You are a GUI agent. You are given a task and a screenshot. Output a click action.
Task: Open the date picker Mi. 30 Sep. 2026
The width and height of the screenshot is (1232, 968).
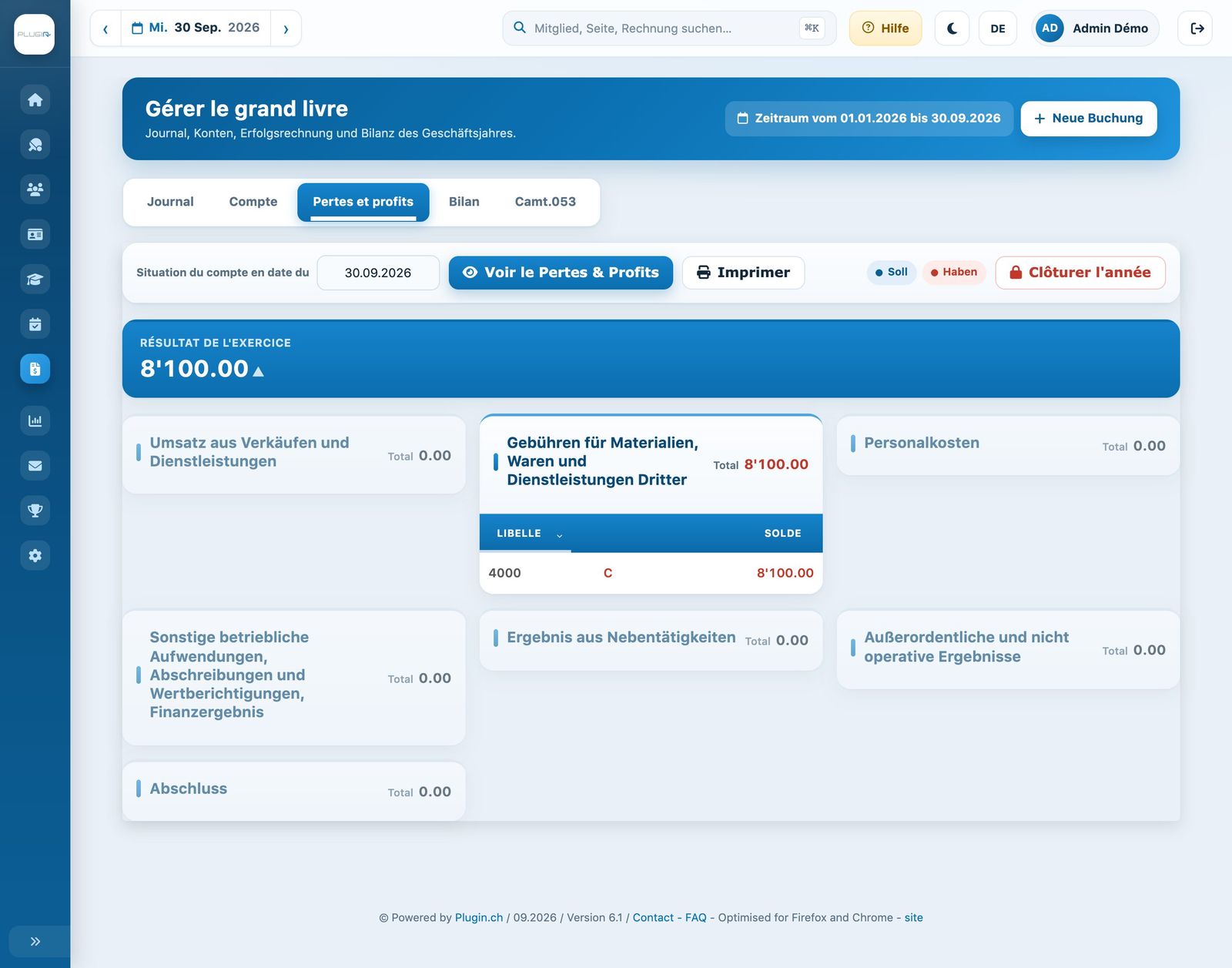click(196, 28)
